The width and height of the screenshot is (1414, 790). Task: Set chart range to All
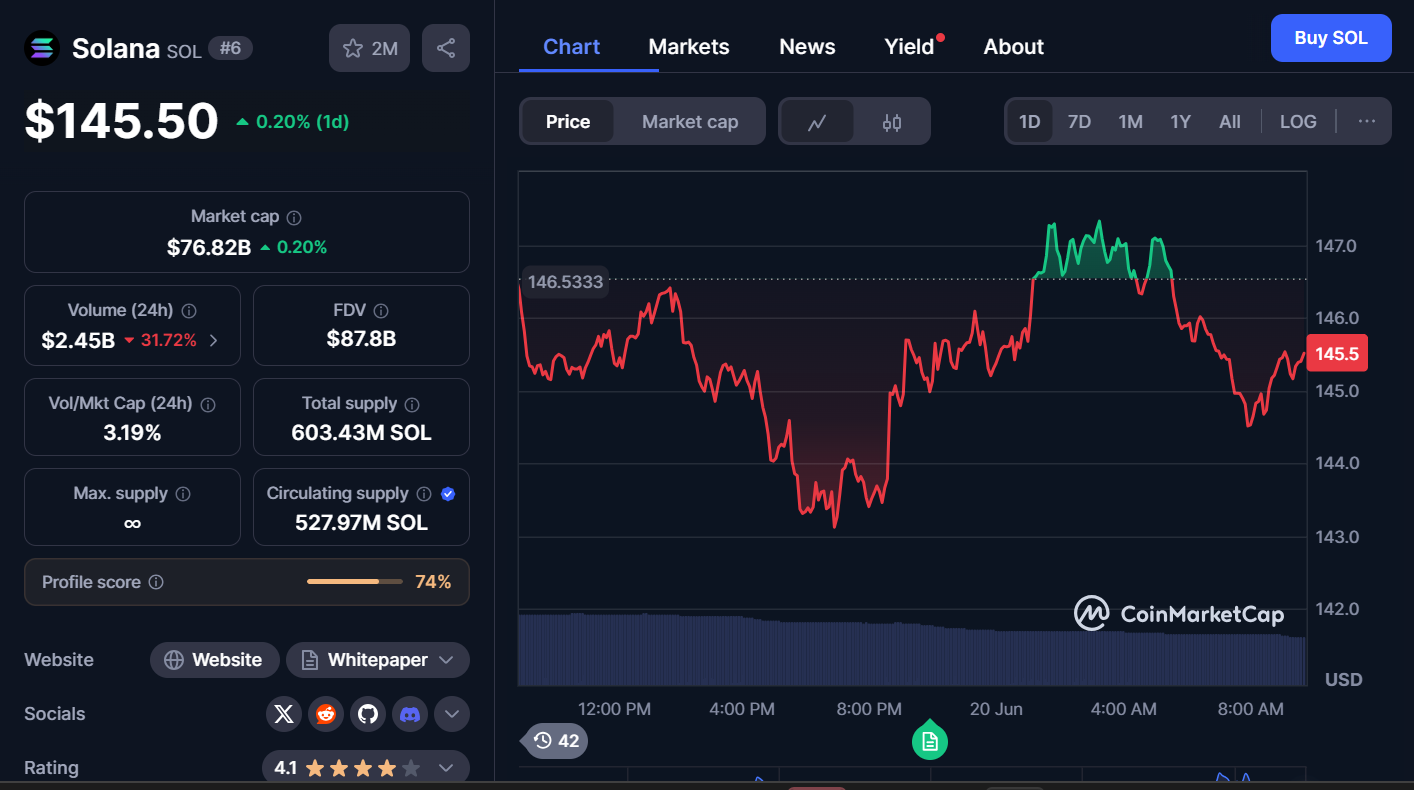pyautogui.click(x=1230, y=122)
